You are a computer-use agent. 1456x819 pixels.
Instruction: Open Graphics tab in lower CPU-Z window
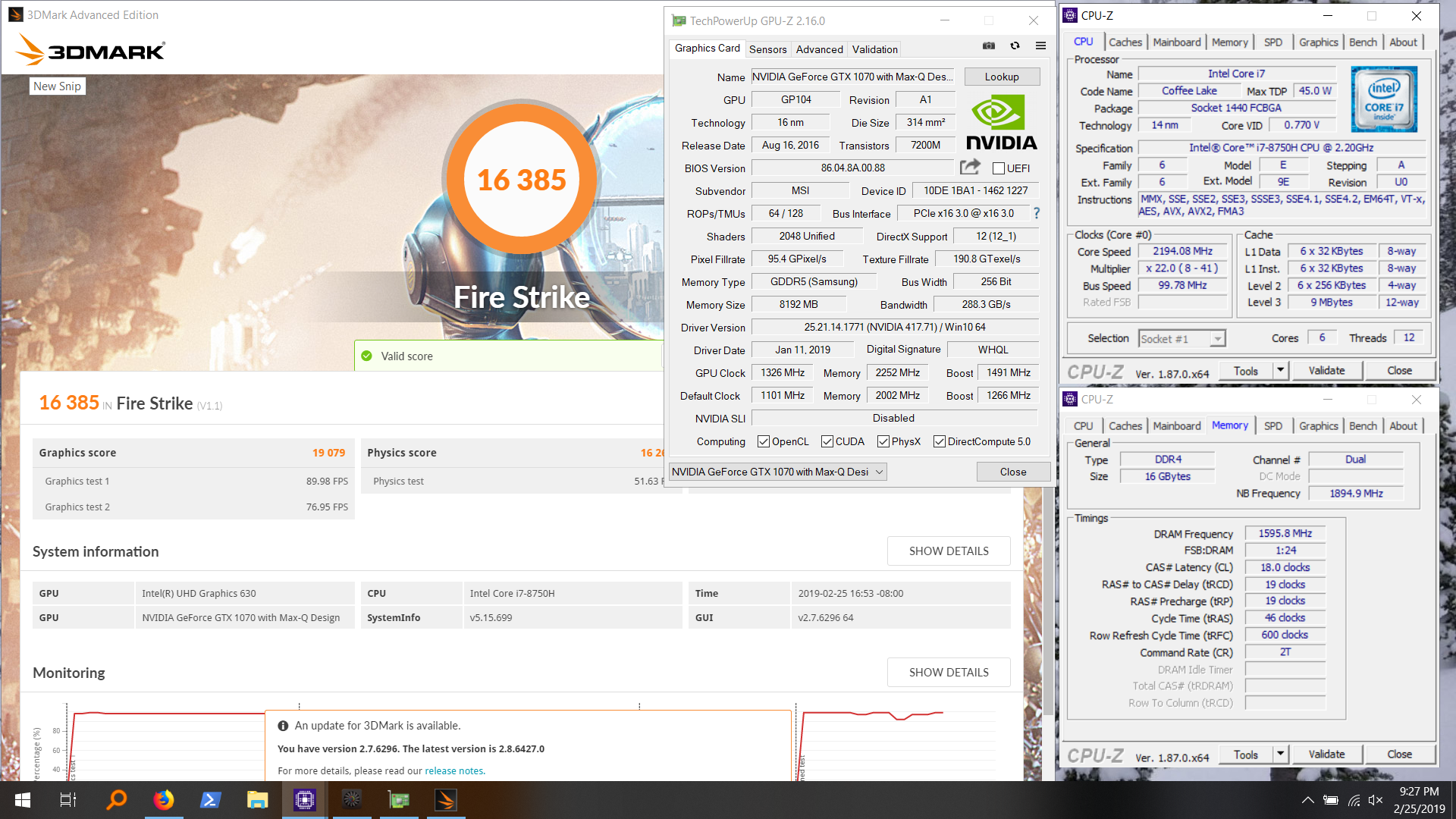point(1318,426)
